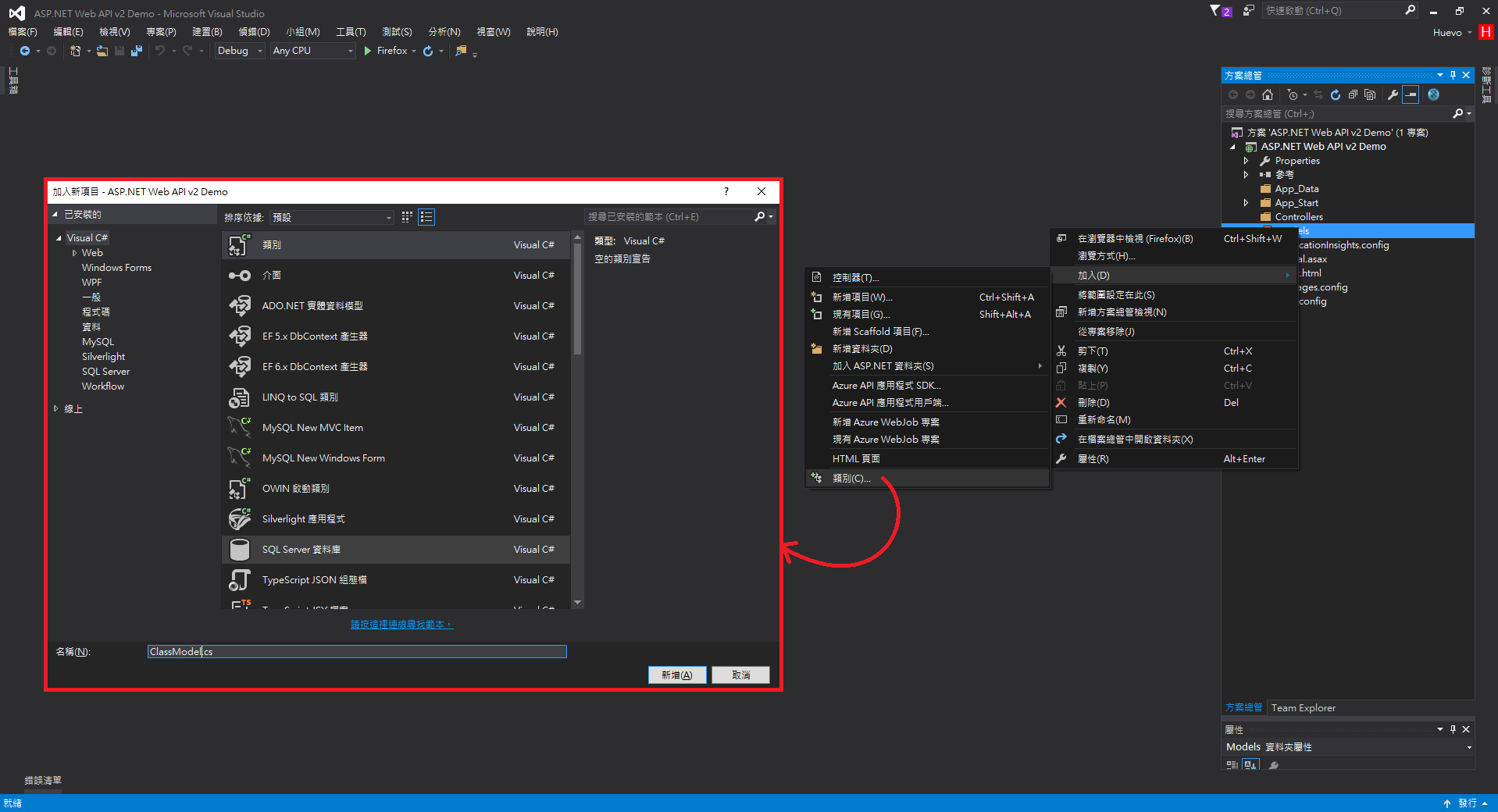Image resolution: width=1498 pixels, height=812 pixels.
Task: Click 發行 Publish in the status bar
Action: click(1467, 803)
